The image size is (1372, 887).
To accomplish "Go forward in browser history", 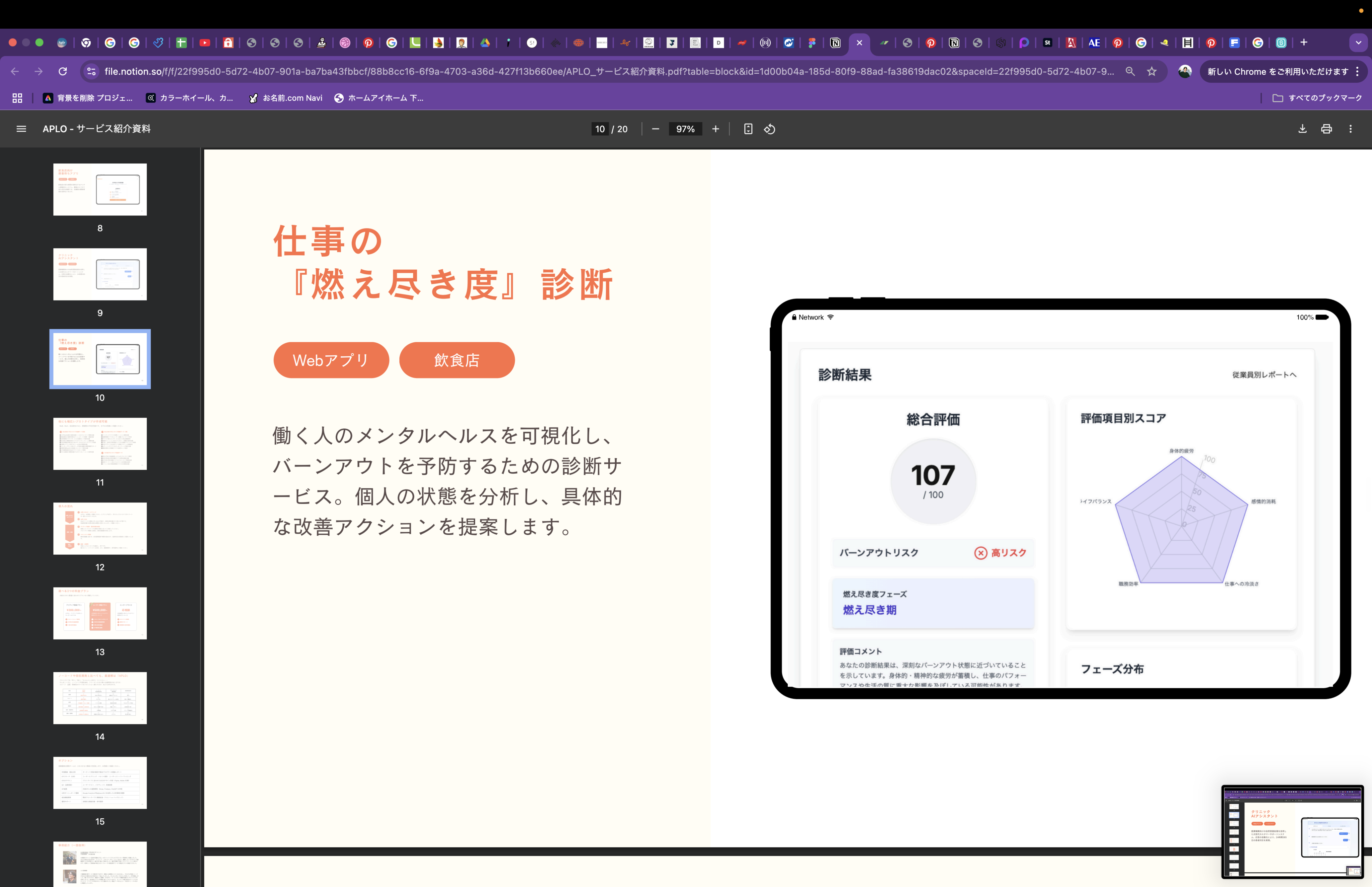I will coord(39,71).
